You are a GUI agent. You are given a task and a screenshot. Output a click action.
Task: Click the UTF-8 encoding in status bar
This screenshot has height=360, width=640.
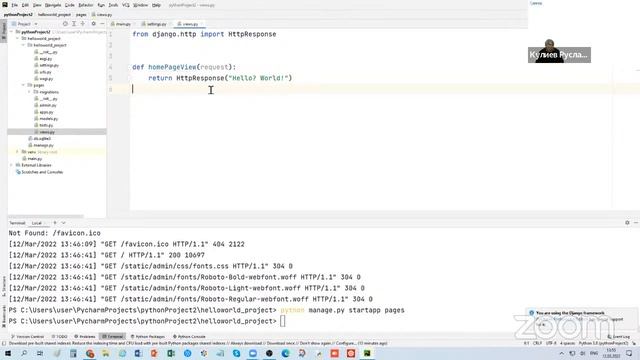click(x=551, y=343)
